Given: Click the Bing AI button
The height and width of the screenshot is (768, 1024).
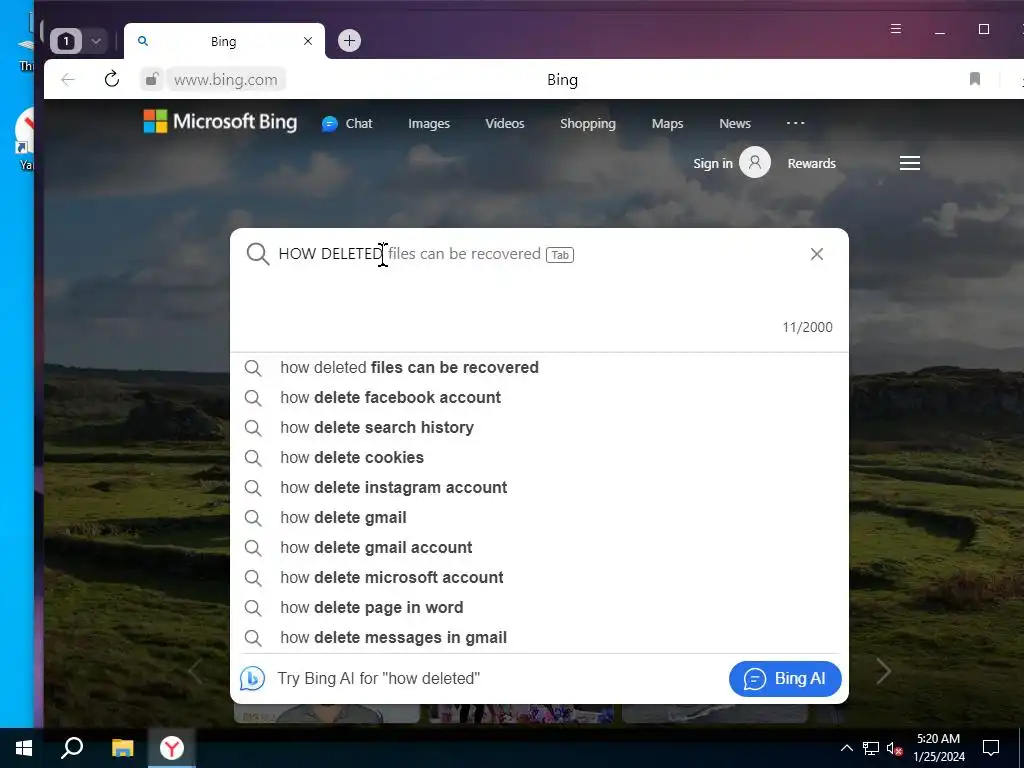Looking at the screenshot, I should [785, 679].
